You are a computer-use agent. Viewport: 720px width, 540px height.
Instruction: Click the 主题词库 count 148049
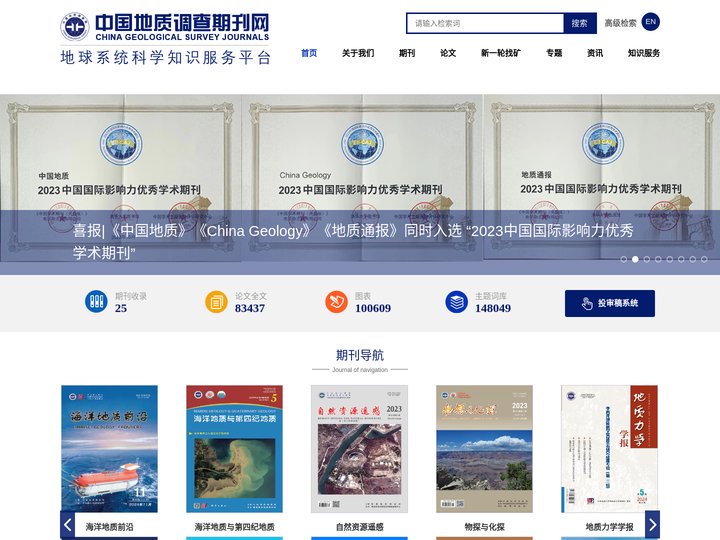click(493, 308)
